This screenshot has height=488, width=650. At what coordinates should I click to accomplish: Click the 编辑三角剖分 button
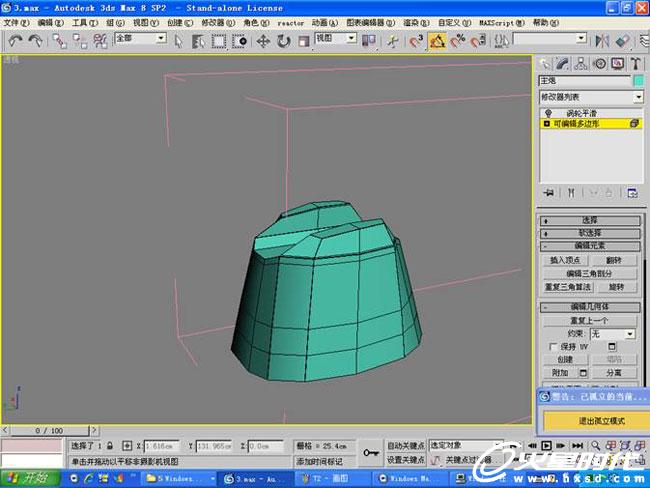pyautogui.click(x=589, y=274)
